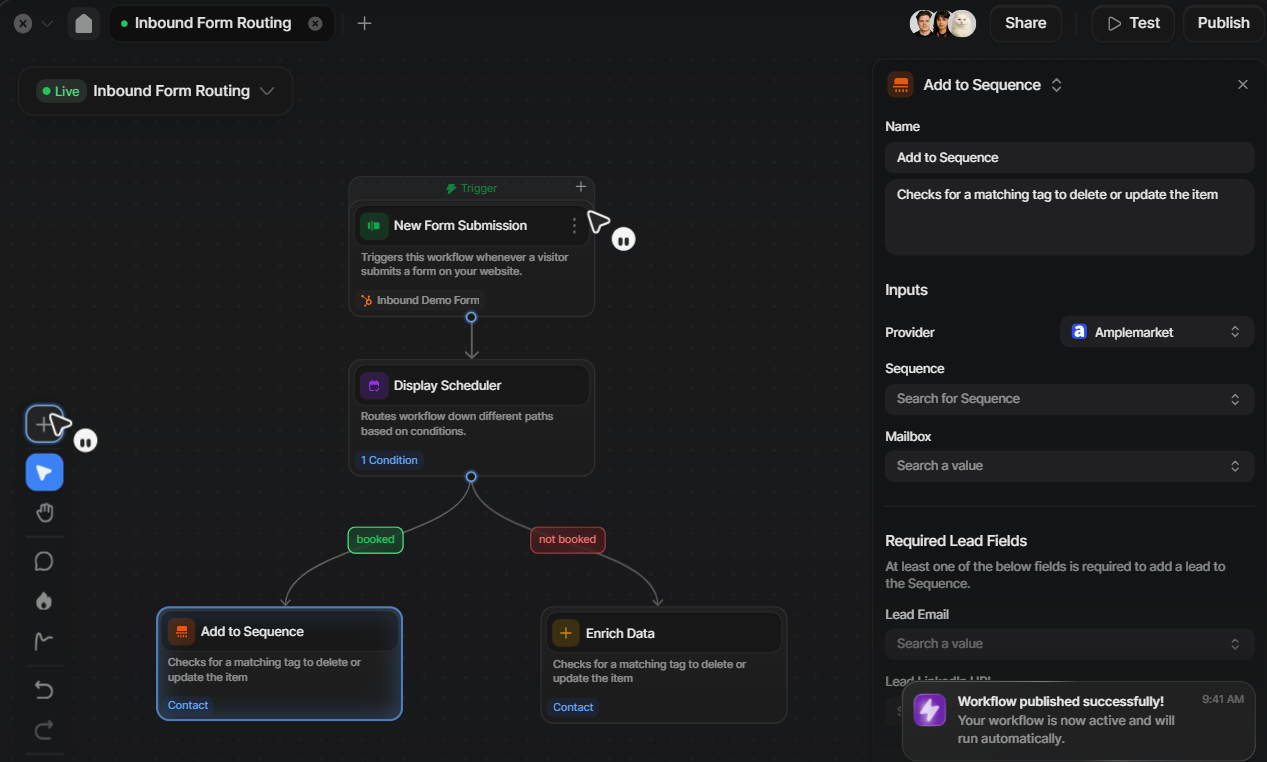The width and height of the screenshot is (1267, 762).
Task: Select the comment bubble tool
Action: tap(44, 561)
